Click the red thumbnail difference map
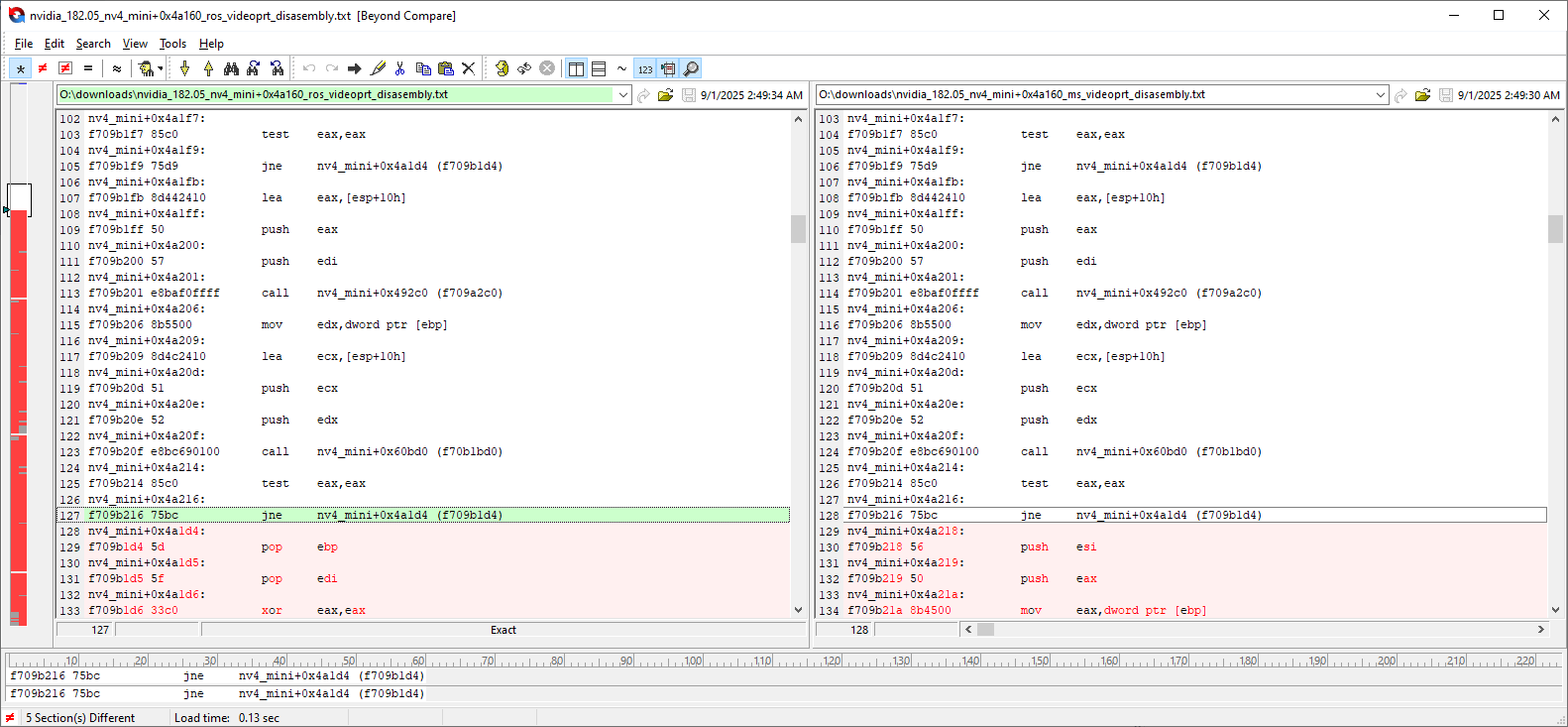The image size is (1568, 727). (x=19, y=417)
